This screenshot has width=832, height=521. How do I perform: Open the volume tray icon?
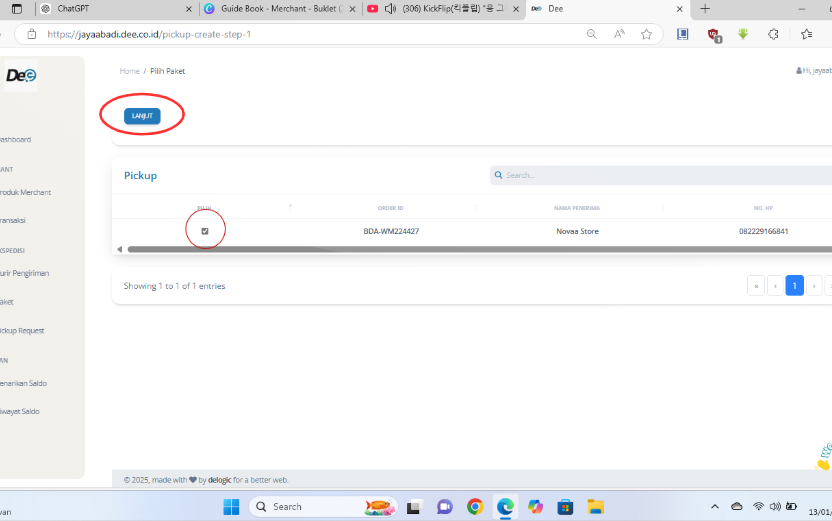[x=775, y=507]
